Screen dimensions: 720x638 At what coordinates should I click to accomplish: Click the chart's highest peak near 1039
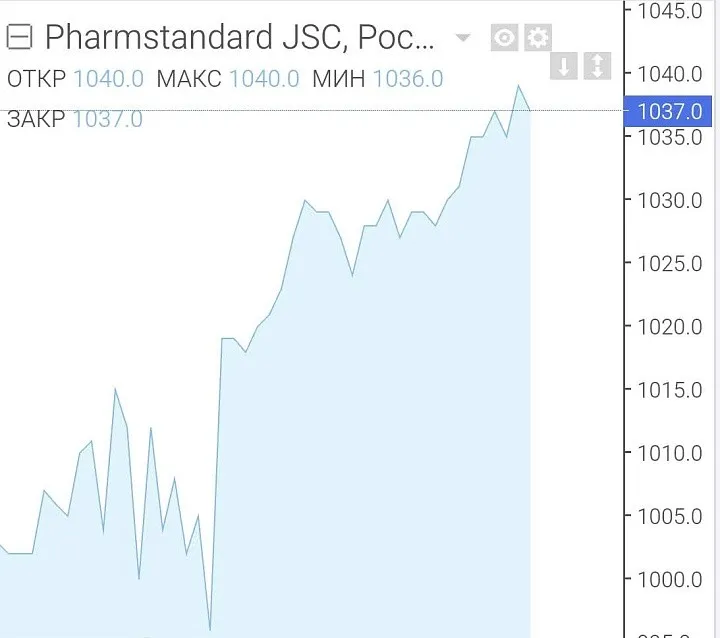[x=519, y=86]
